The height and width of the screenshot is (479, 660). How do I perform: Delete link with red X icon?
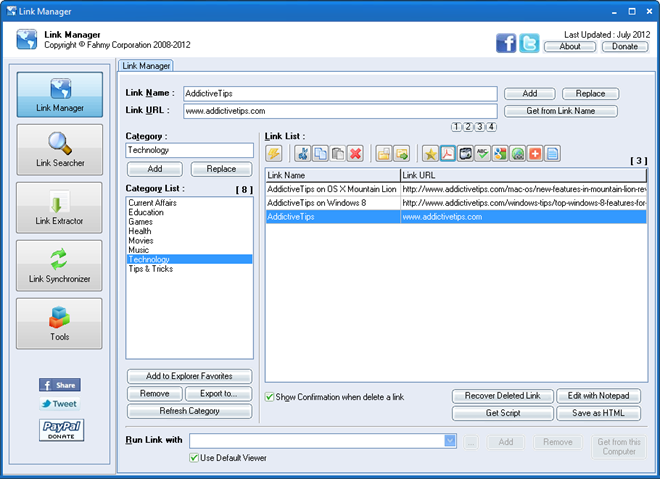pos(355,154)
